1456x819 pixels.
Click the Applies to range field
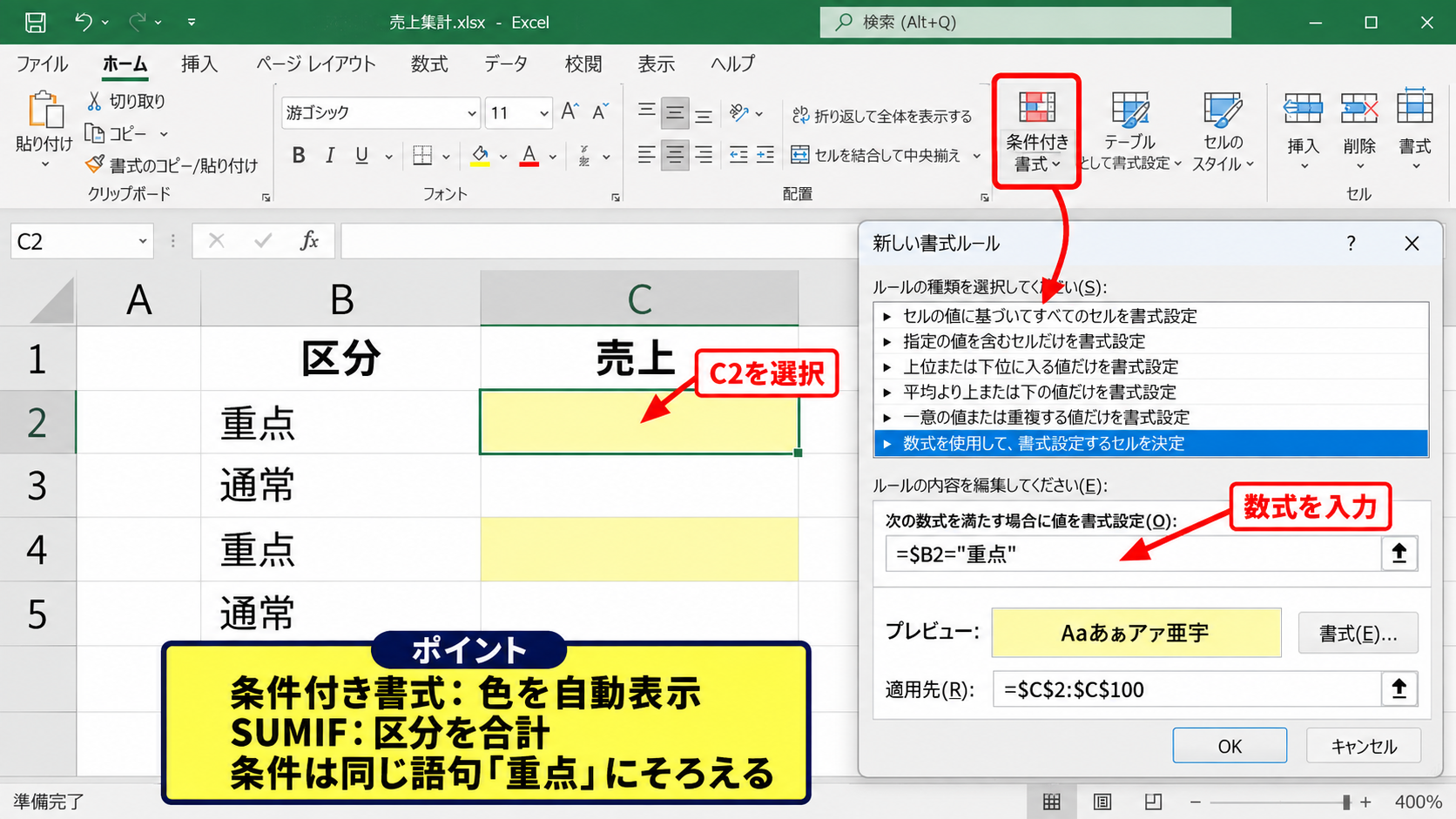click(1186, 689)
